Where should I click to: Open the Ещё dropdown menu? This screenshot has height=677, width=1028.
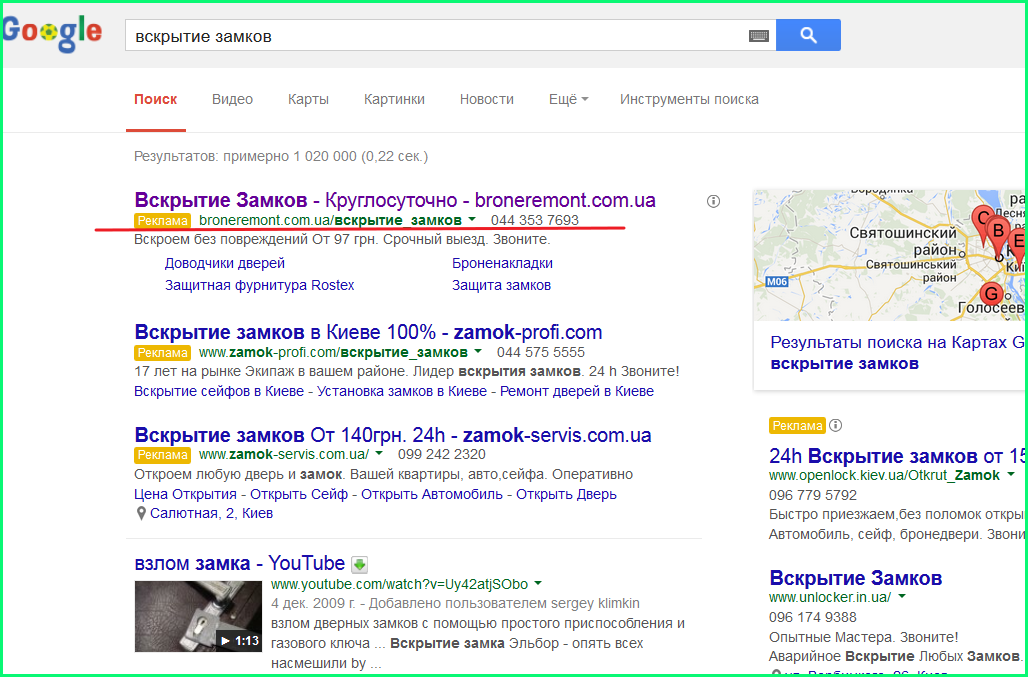[x=568, y=100]
